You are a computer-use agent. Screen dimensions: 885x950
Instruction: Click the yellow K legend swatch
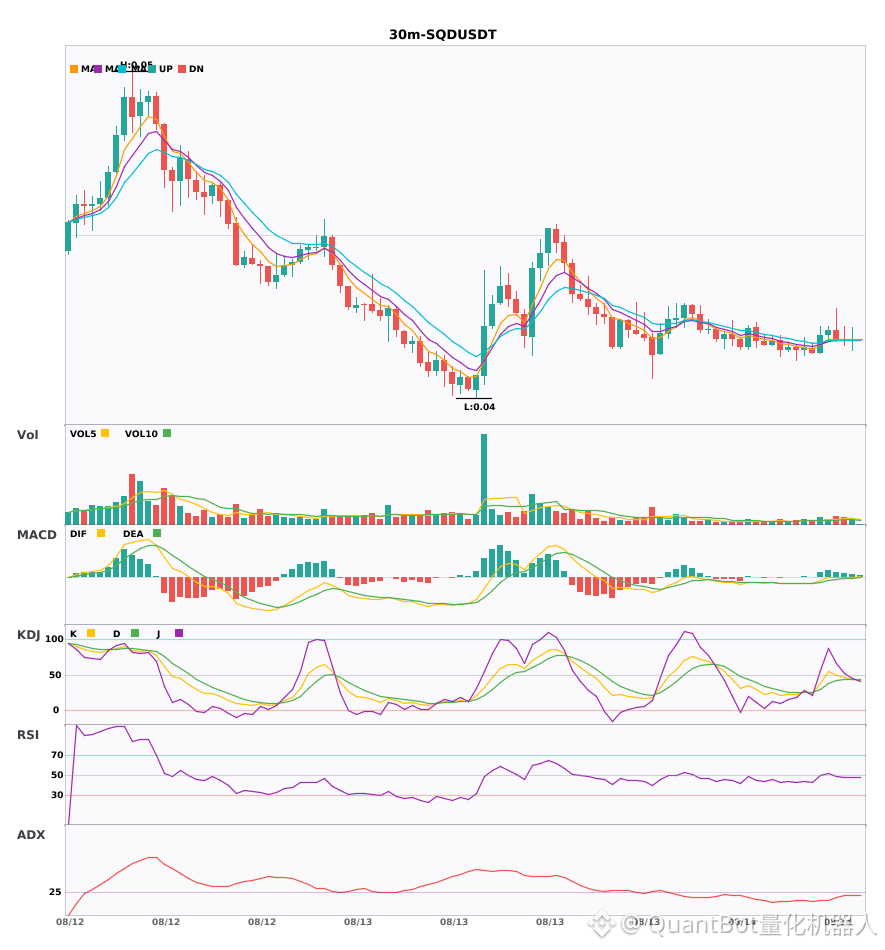click(x=91, y=633)
